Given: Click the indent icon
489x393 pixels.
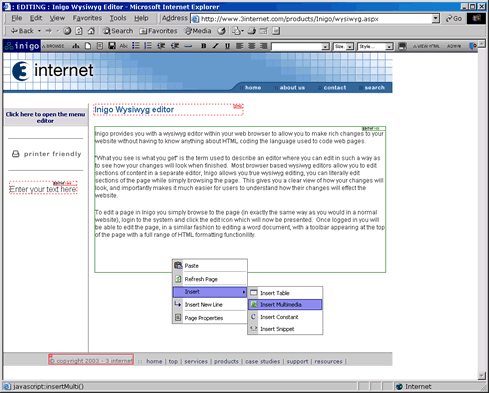Looking at the screenshot, I should [x=175, y=46].
